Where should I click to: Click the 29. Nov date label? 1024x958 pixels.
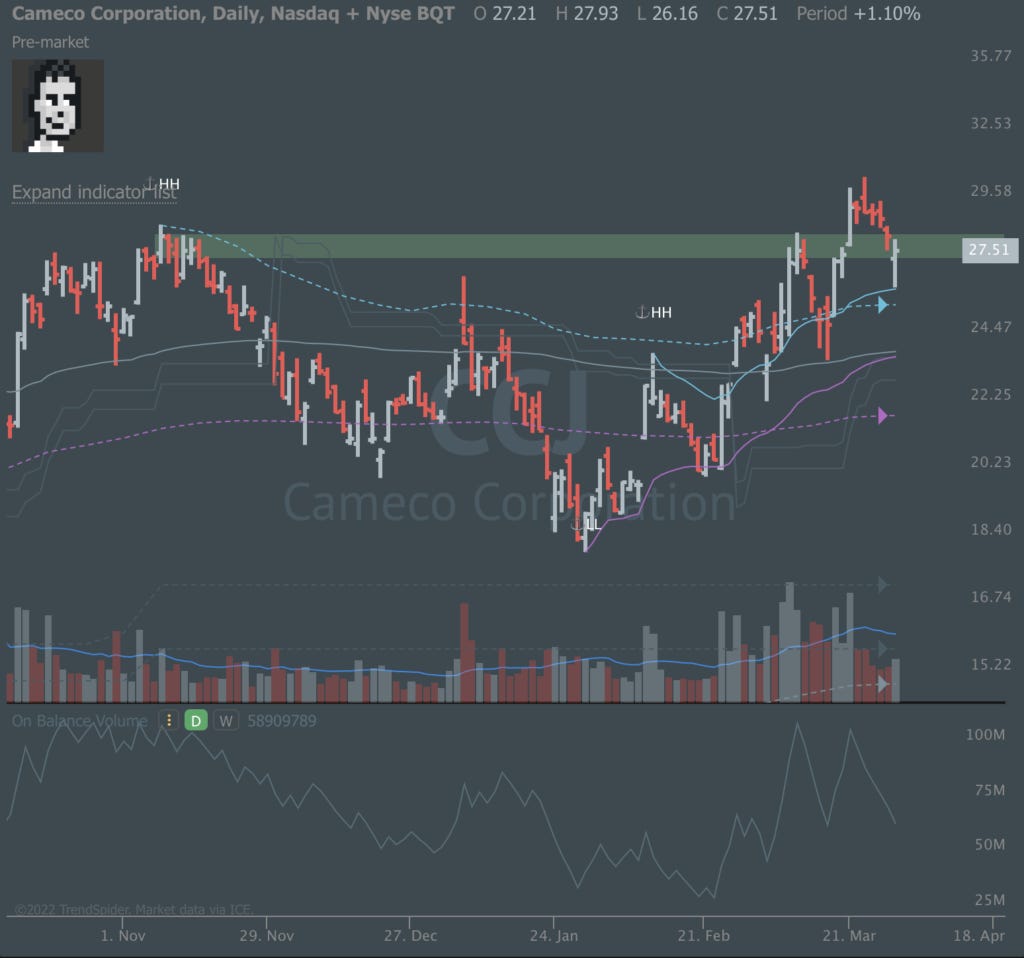[x=266, y=935]
